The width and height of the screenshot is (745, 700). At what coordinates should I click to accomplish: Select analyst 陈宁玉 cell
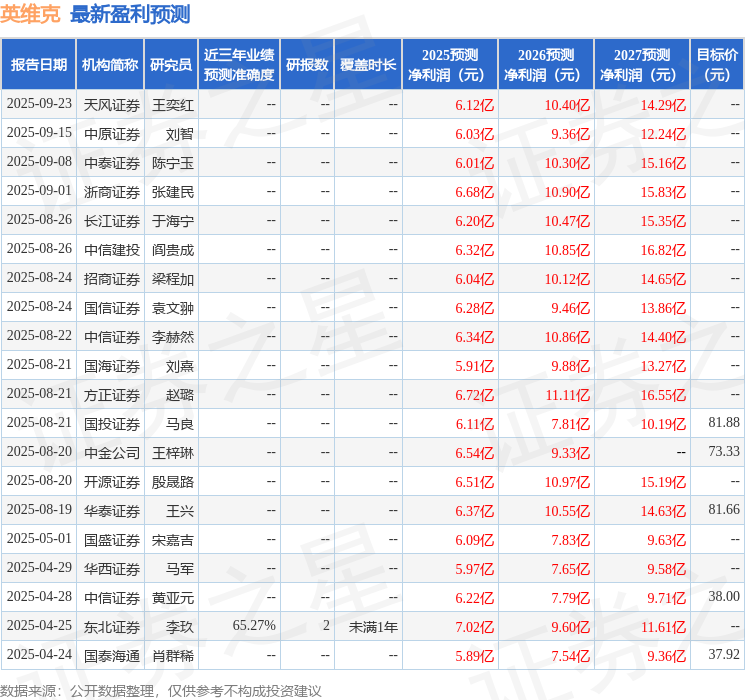click(x=173, y=163)
